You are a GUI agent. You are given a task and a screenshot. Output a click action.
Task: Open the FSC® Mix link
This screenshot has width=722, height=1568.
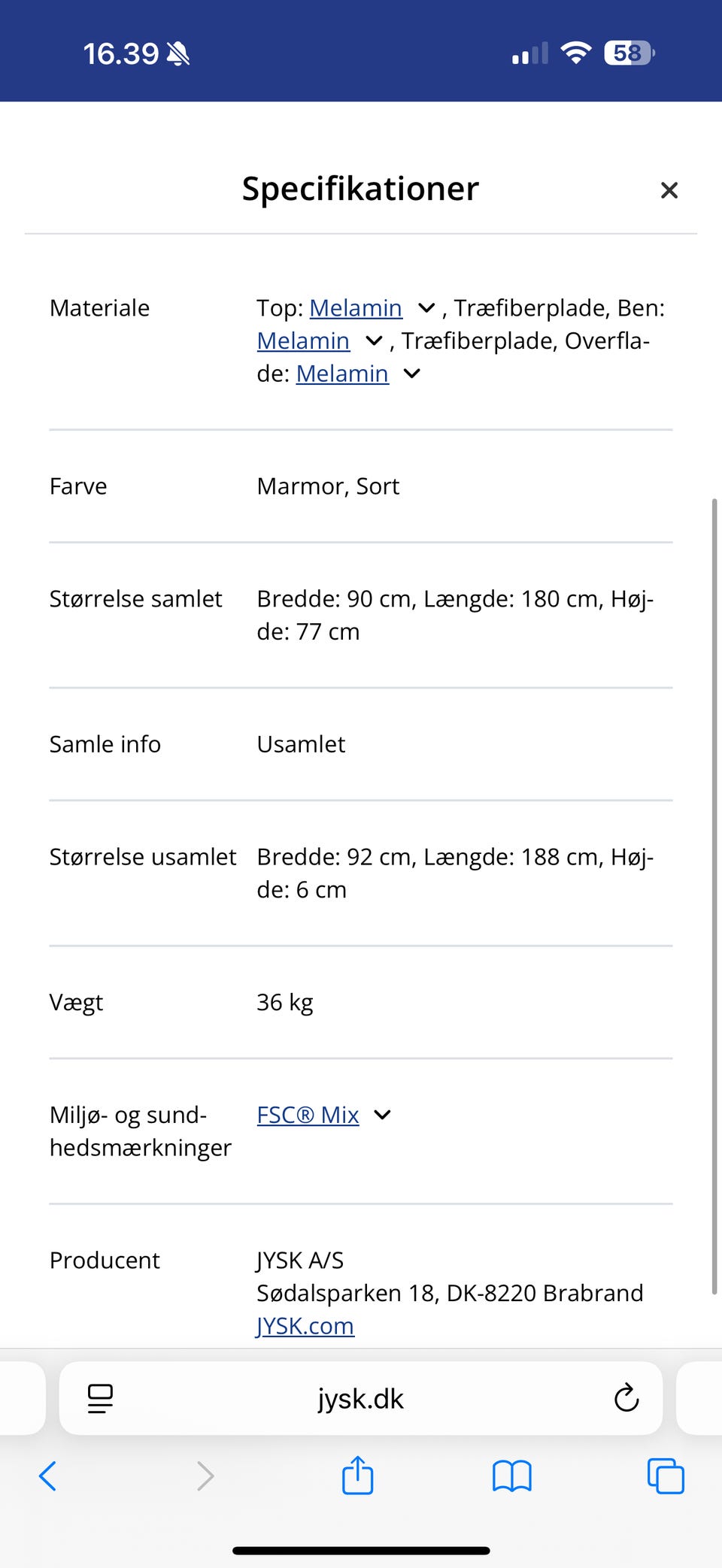[x=308, y=1115]
